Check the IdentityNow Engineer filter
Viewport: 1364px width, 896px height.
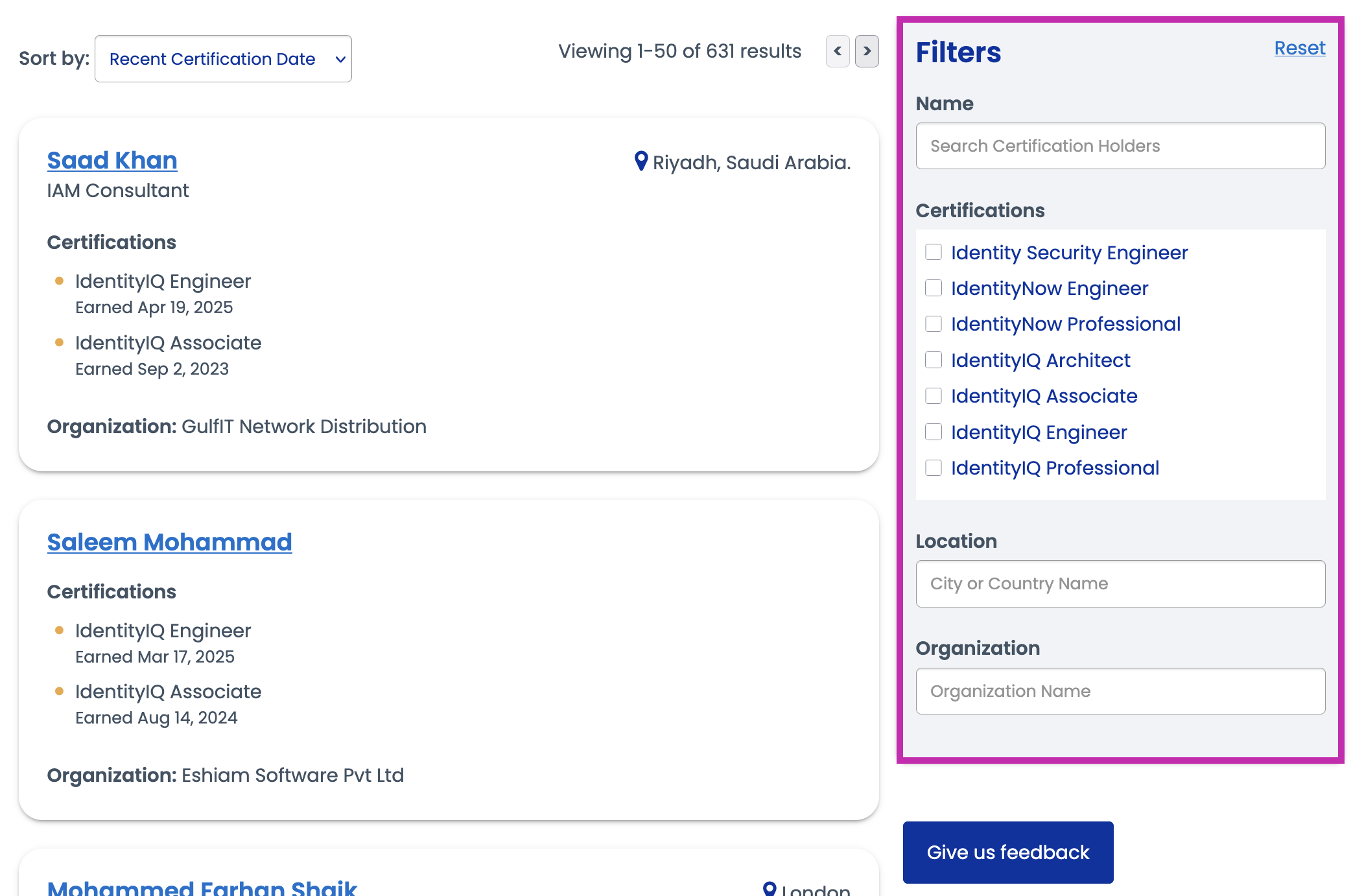point(934,288)
